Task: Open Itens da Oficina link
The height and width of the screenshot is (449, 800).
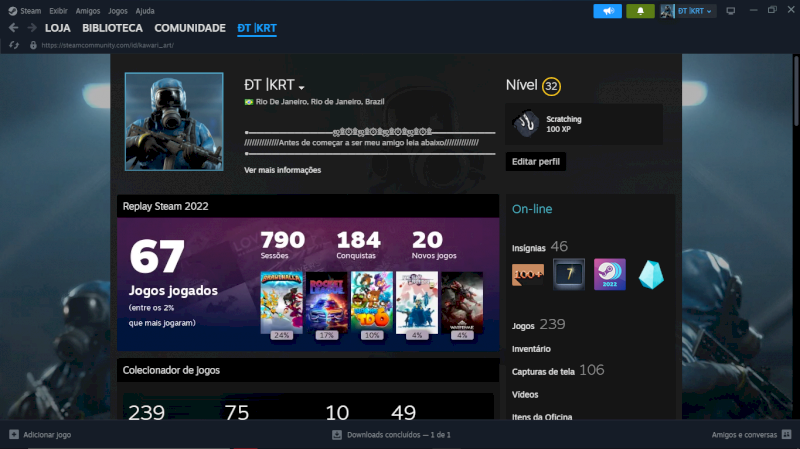Action: pos(542,416)
